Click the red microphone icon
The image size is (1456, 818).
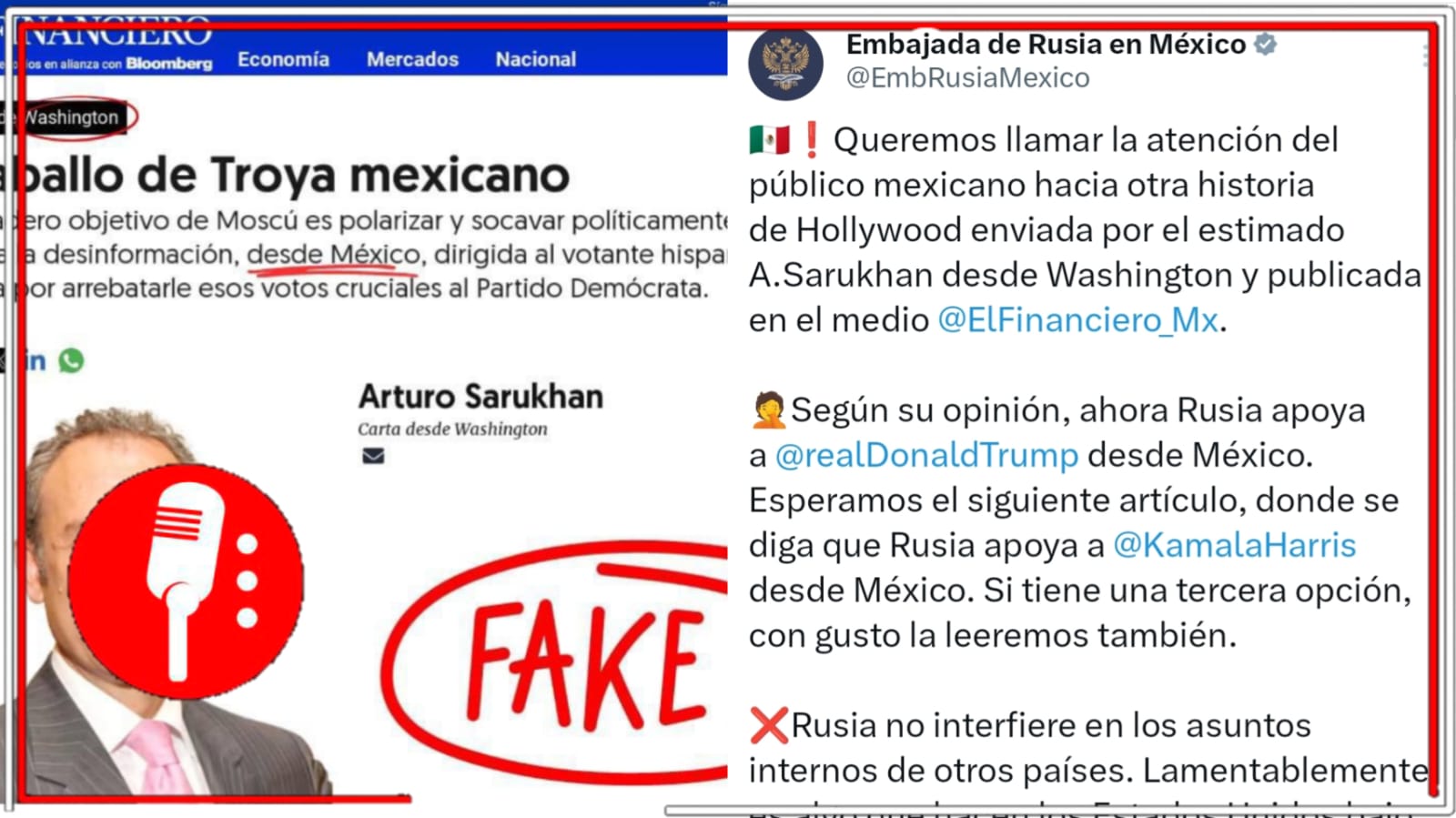pos(187,581)
